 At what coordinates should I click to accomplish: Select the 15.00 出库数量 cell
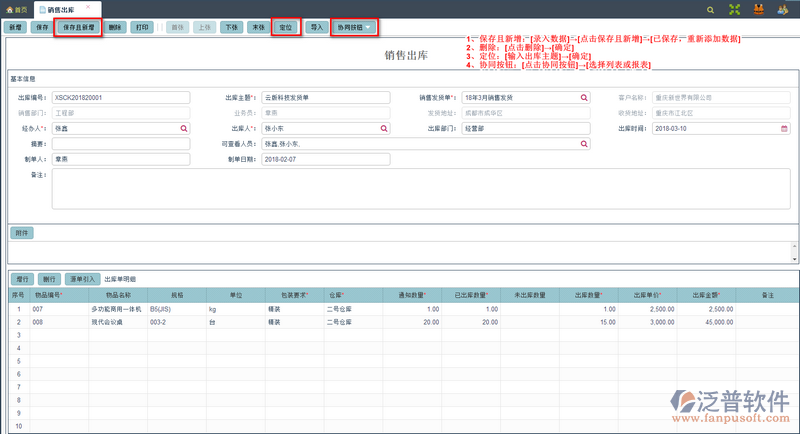(589, 322)
